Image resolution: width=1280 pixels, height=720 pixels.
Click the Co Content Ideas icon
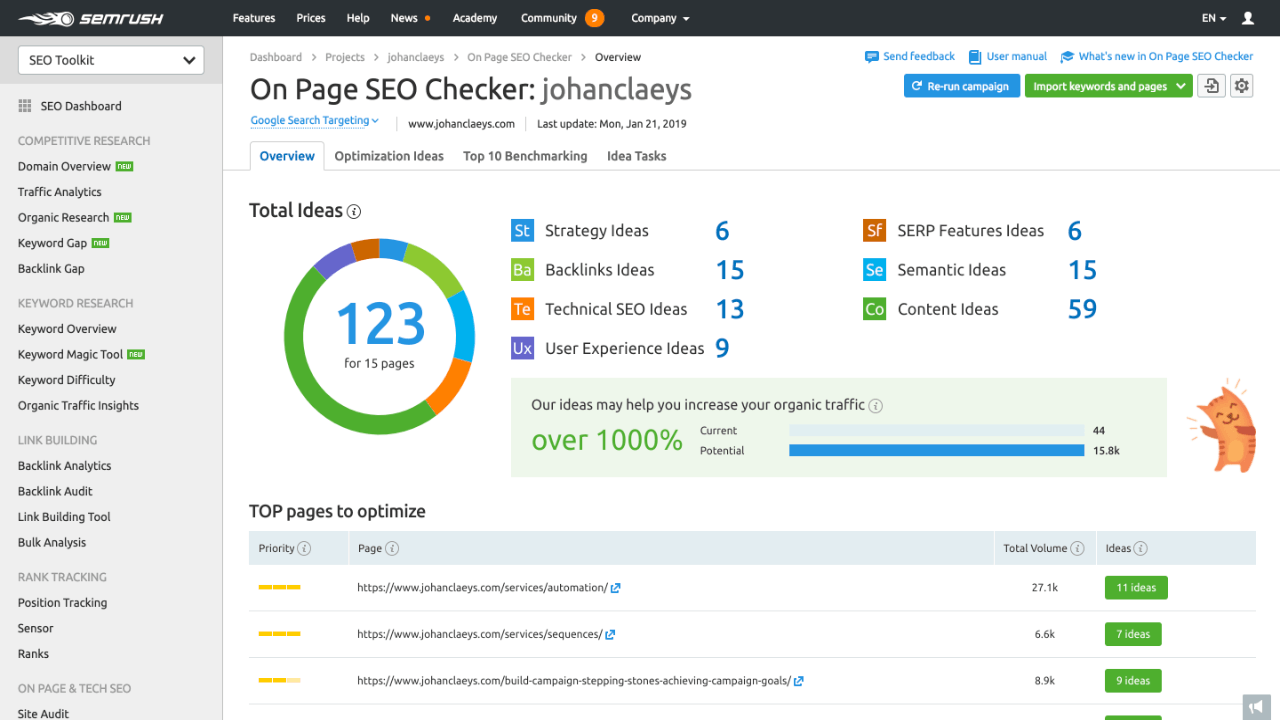[875, 309]
